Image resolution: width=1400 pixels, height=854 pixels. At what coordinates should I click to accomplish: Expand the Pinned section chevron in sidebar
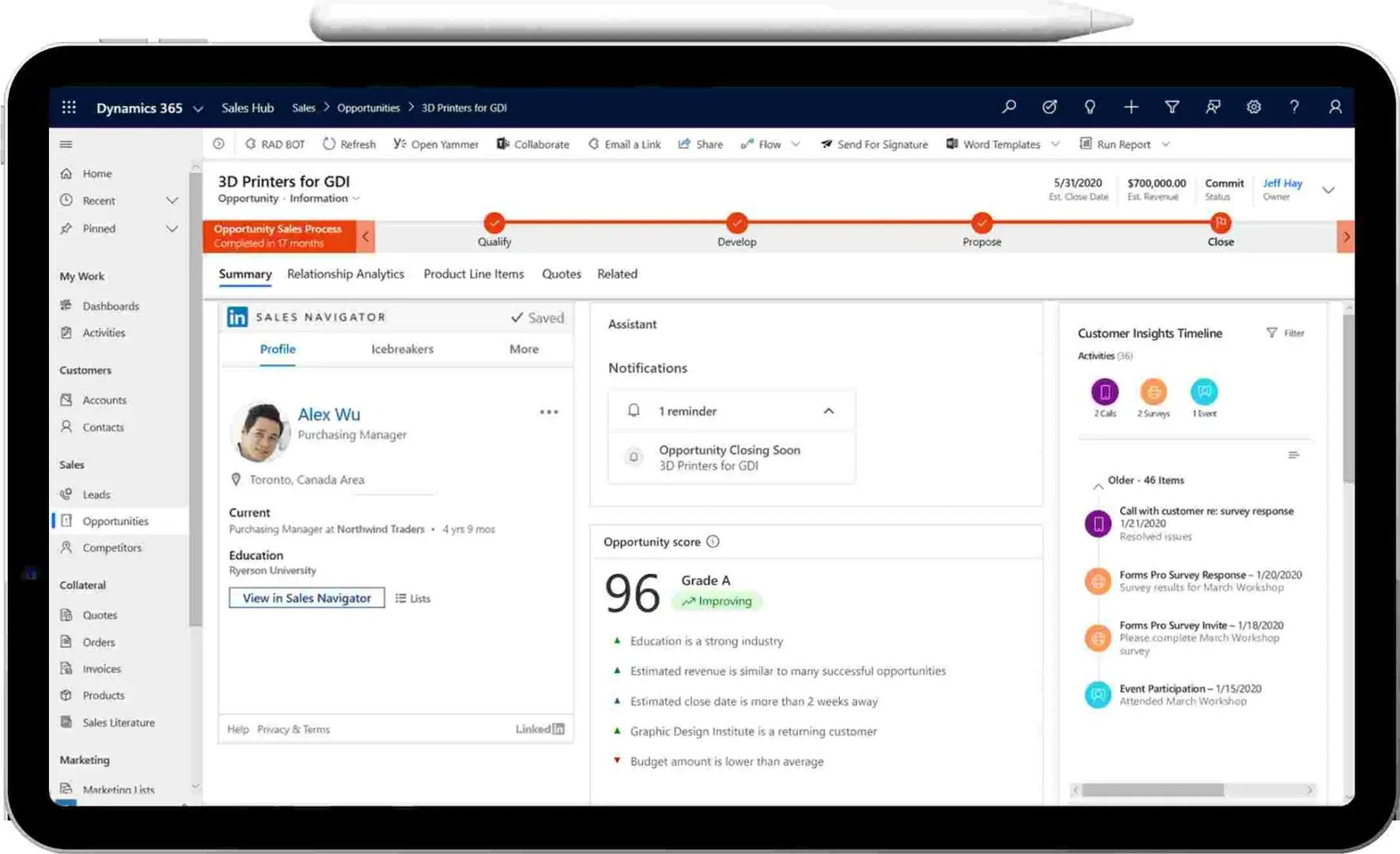(x=172, y=229)
